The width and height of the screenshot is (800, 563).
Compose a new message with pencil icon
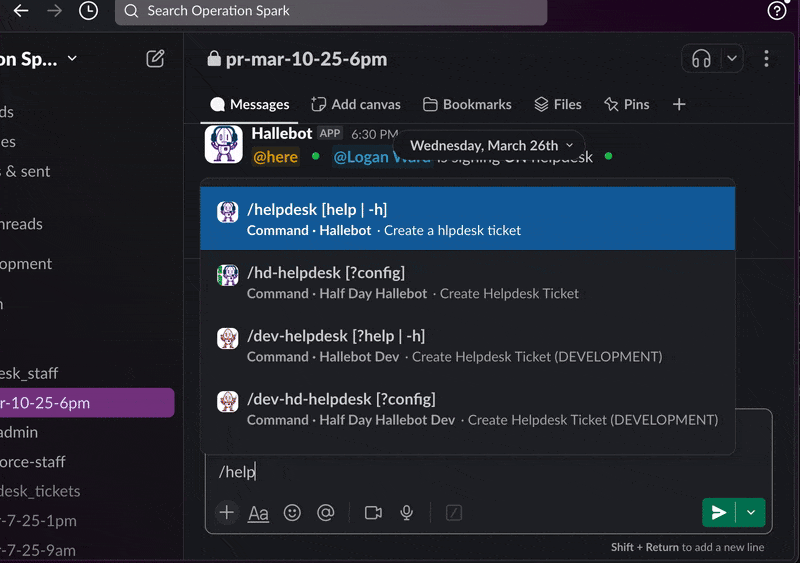(x=155, y=59)
